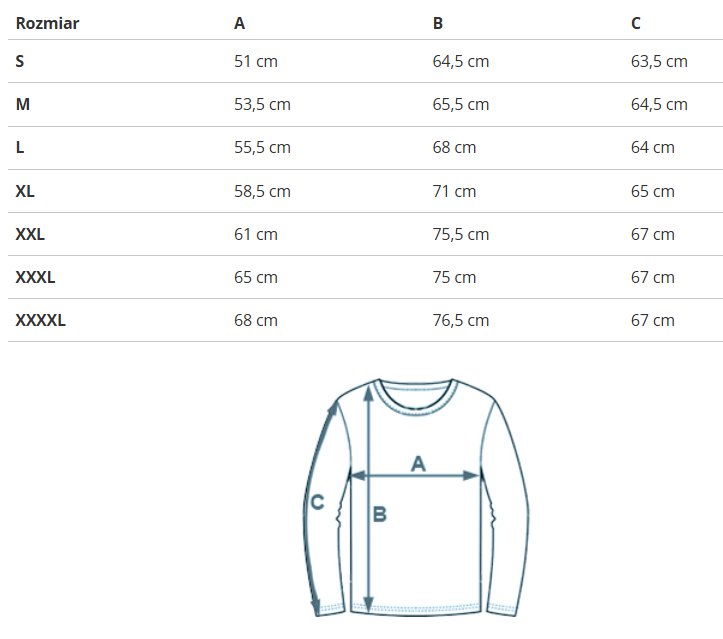The width and height of the screenshot is (723, 639).
Task: Click the 71 cm value for size XL
Action: point(454,191)
